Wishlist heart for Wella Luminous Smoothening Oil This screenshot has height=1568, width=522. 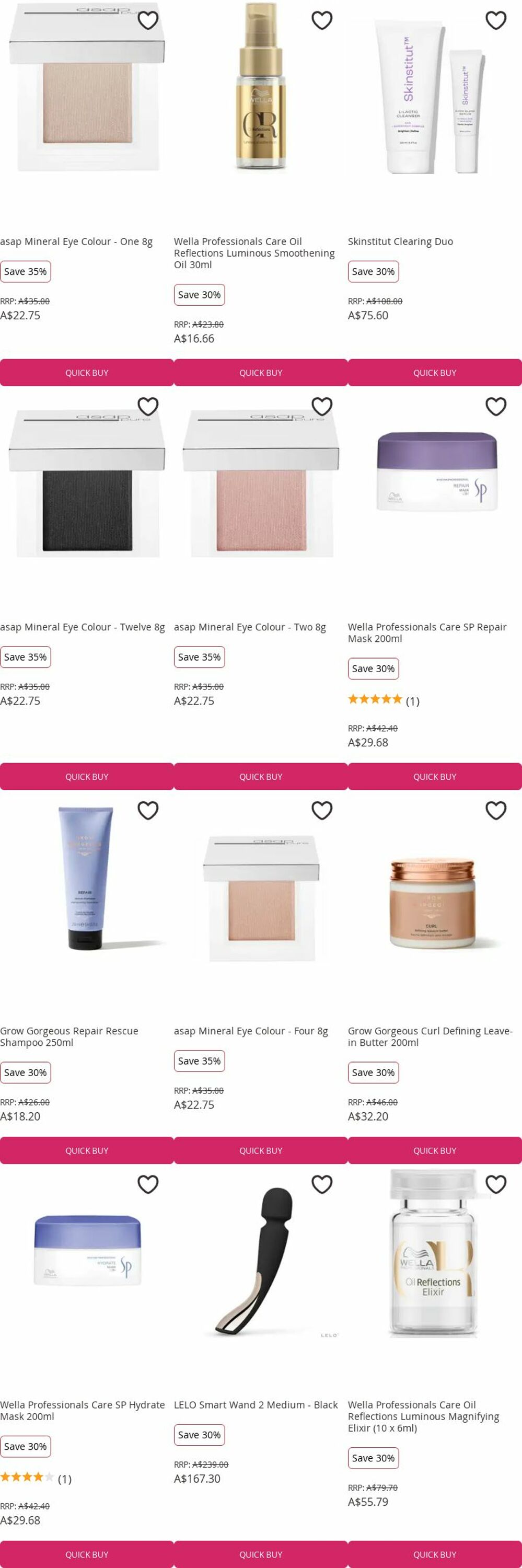pyautogui.click(x=322, y=20)
